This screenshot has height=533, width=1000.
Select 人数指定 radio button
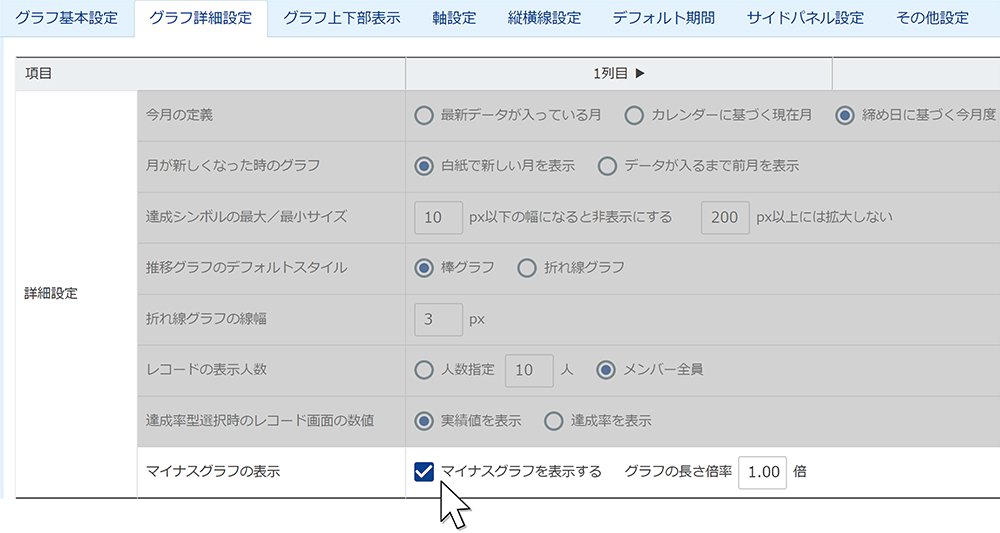coord(424,370)
